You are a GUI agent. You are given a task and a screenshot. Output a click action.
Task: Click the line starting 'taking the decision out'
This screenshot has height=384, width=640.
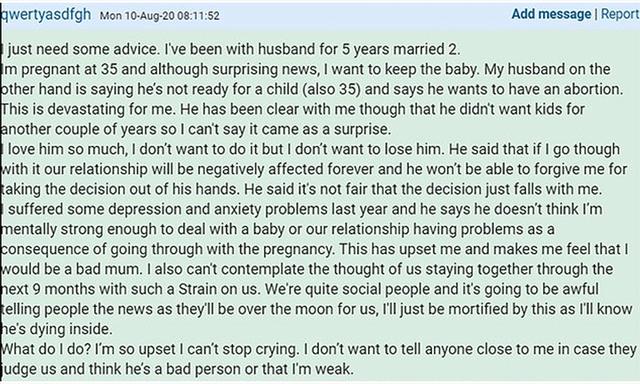pos(302,189)
